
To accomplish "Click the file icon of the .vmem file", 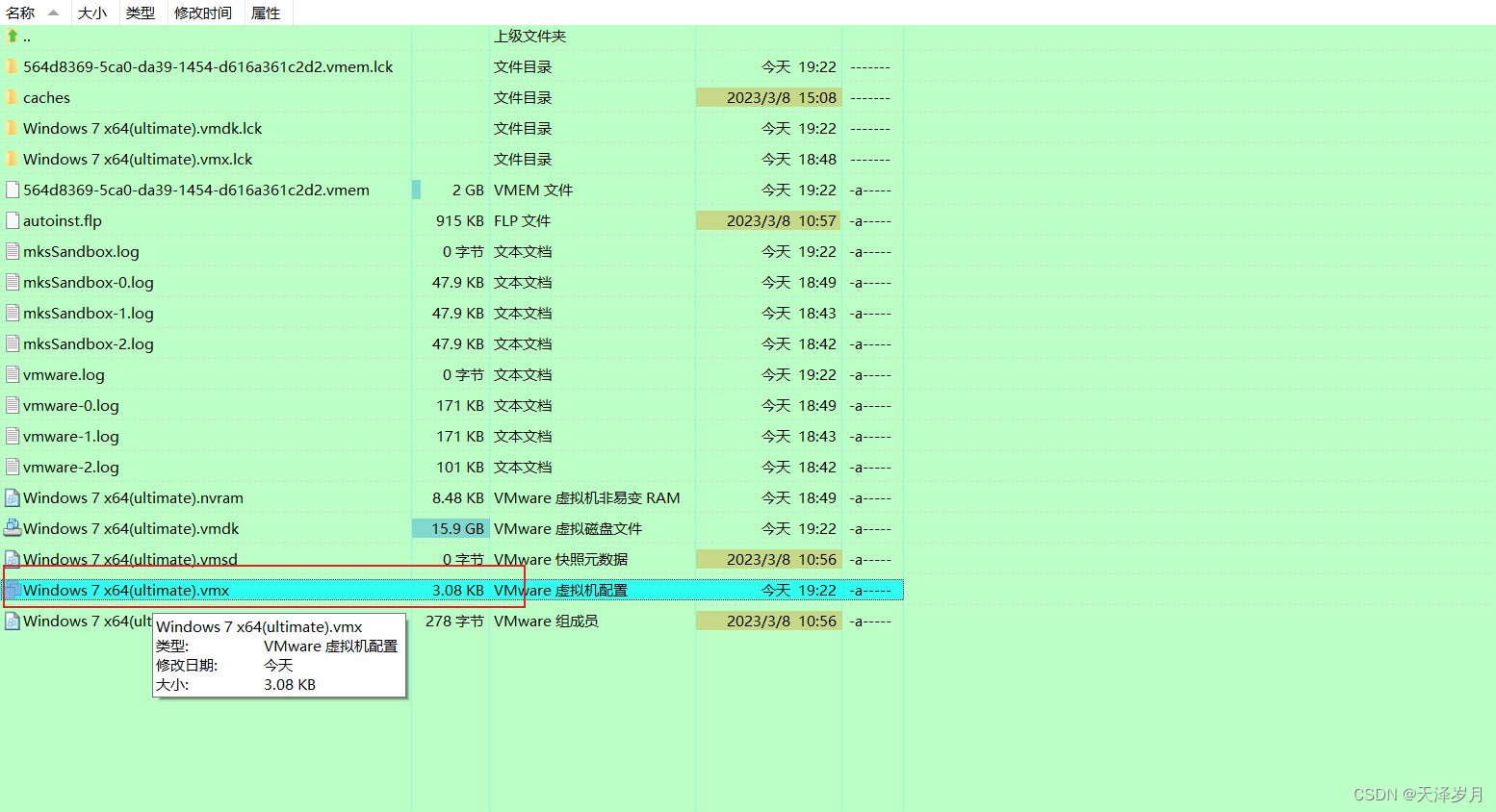I will [x=13, y=190].
